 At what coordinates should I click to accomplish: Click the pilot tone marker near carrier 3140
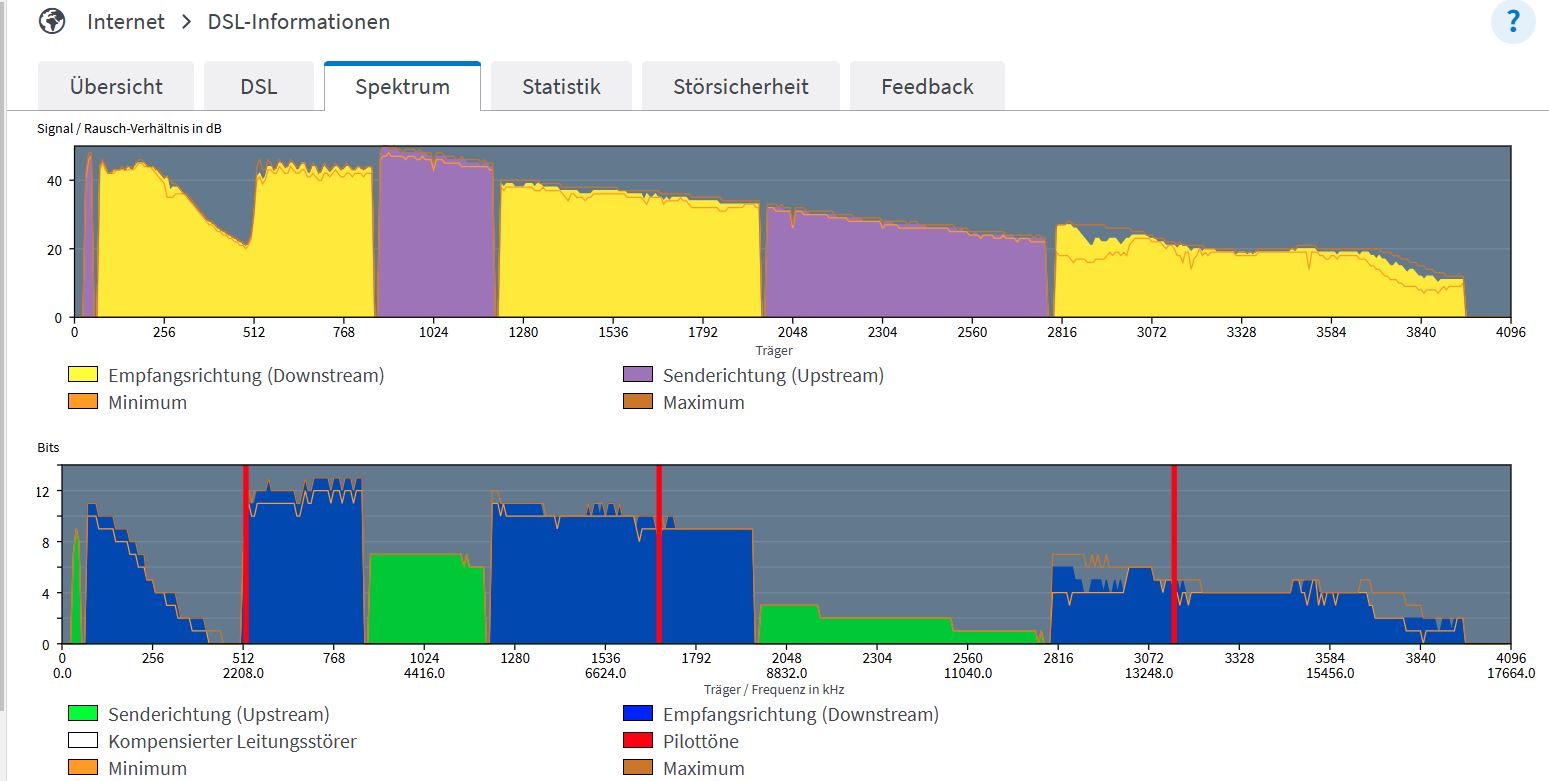point(1174,554)
